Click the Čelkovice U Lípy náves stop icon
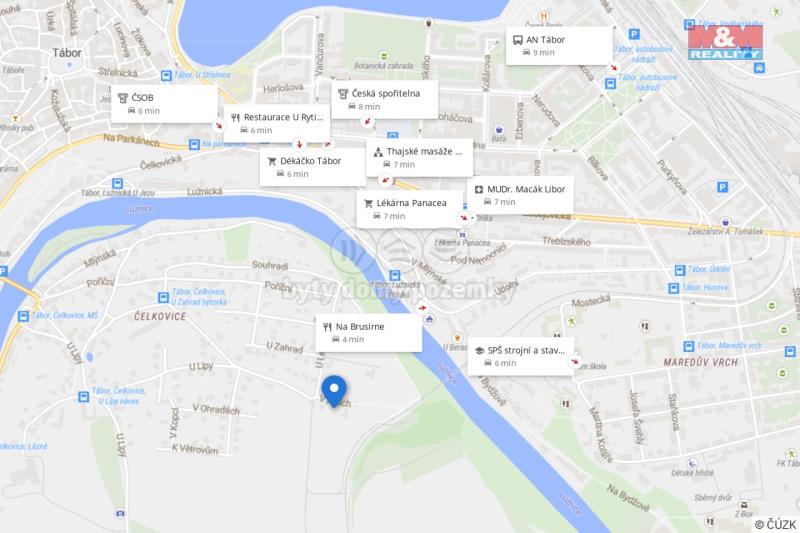The height and width of the screenshot is (533, 800). (83, 396)
